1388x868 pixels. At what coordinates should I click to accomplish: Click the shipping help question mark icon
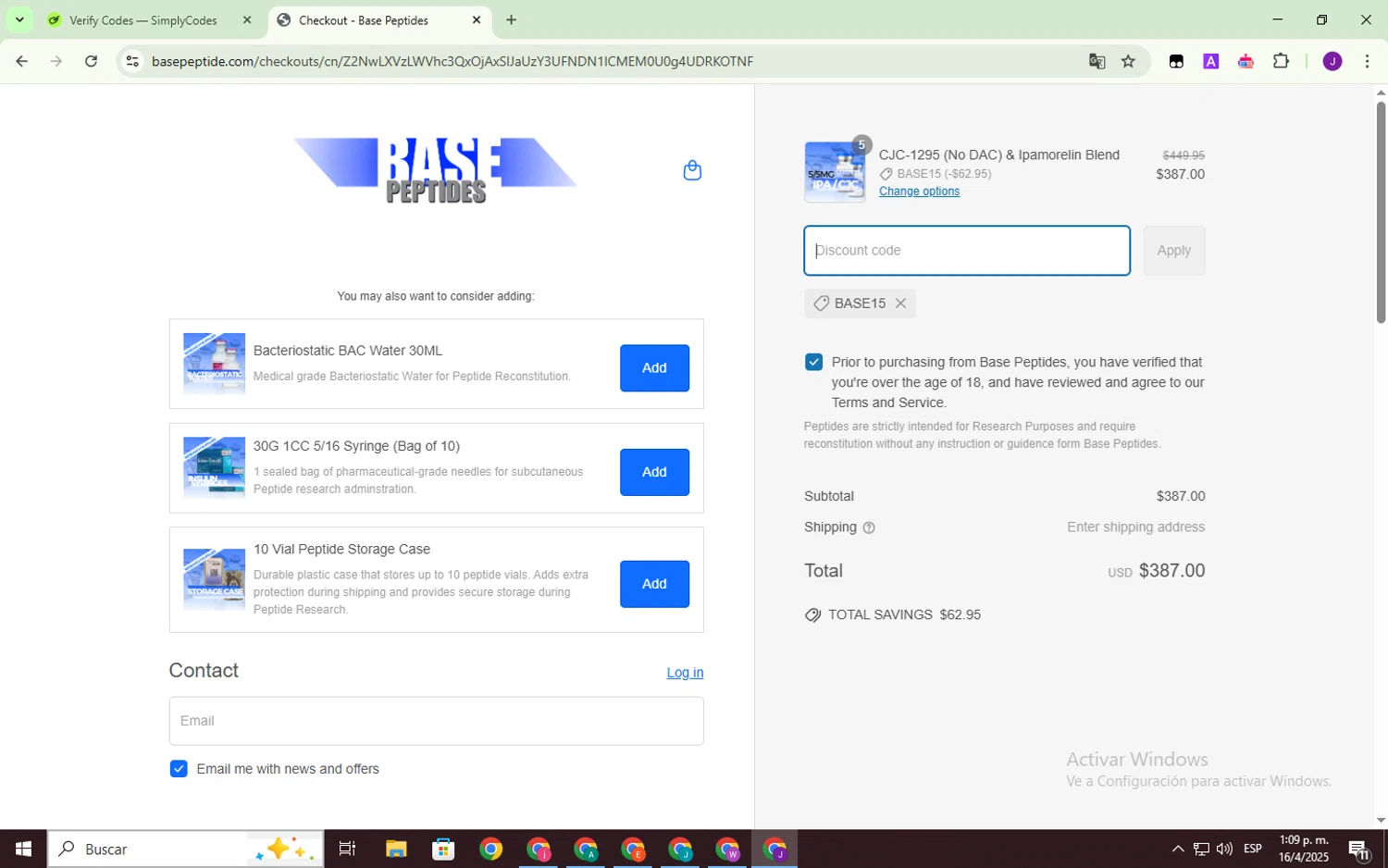[x=868, y=527]
